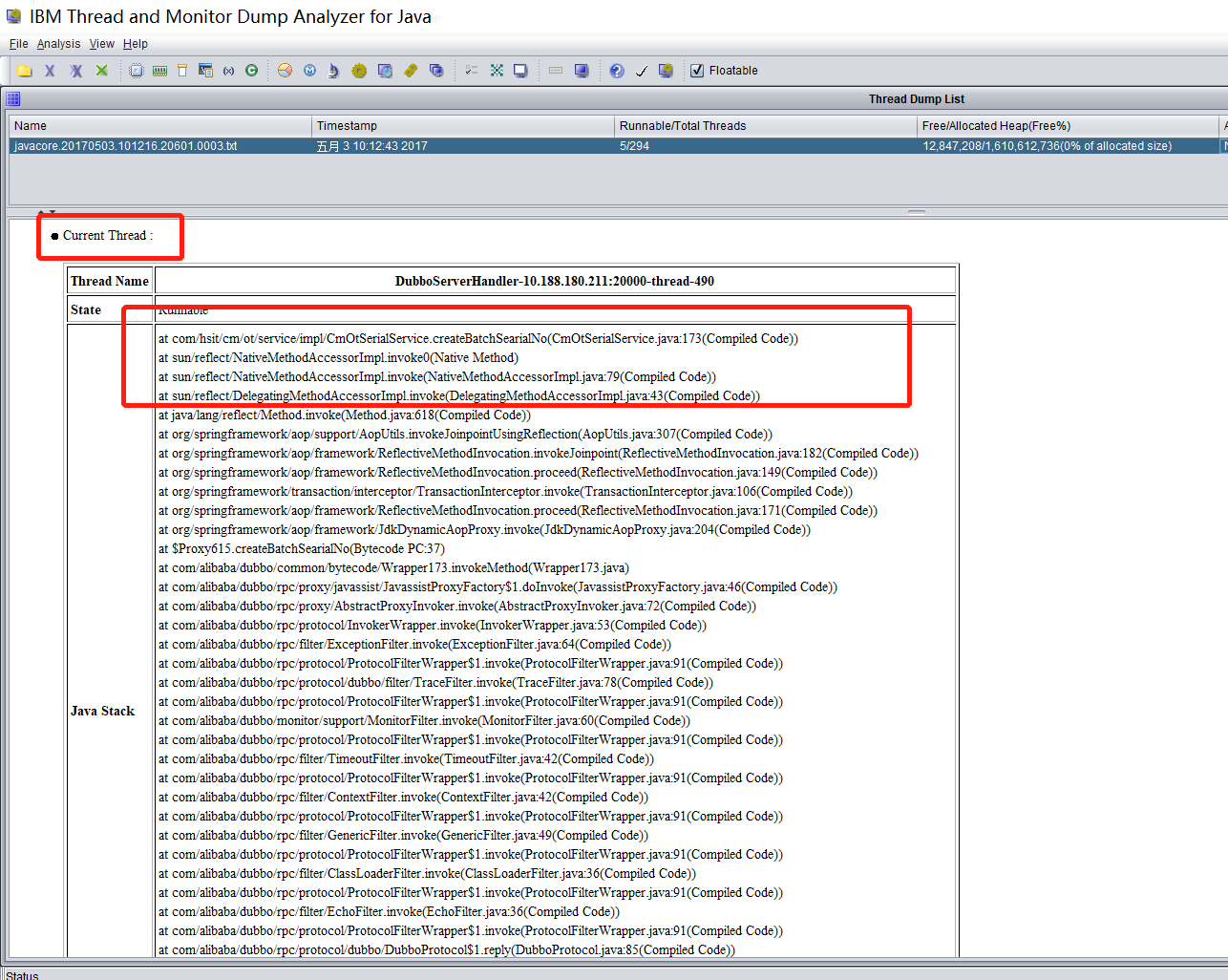Click the horizontal splitter grip between the panels
1228x980 pixels.
pyautogui.click(x=917, y=212)
